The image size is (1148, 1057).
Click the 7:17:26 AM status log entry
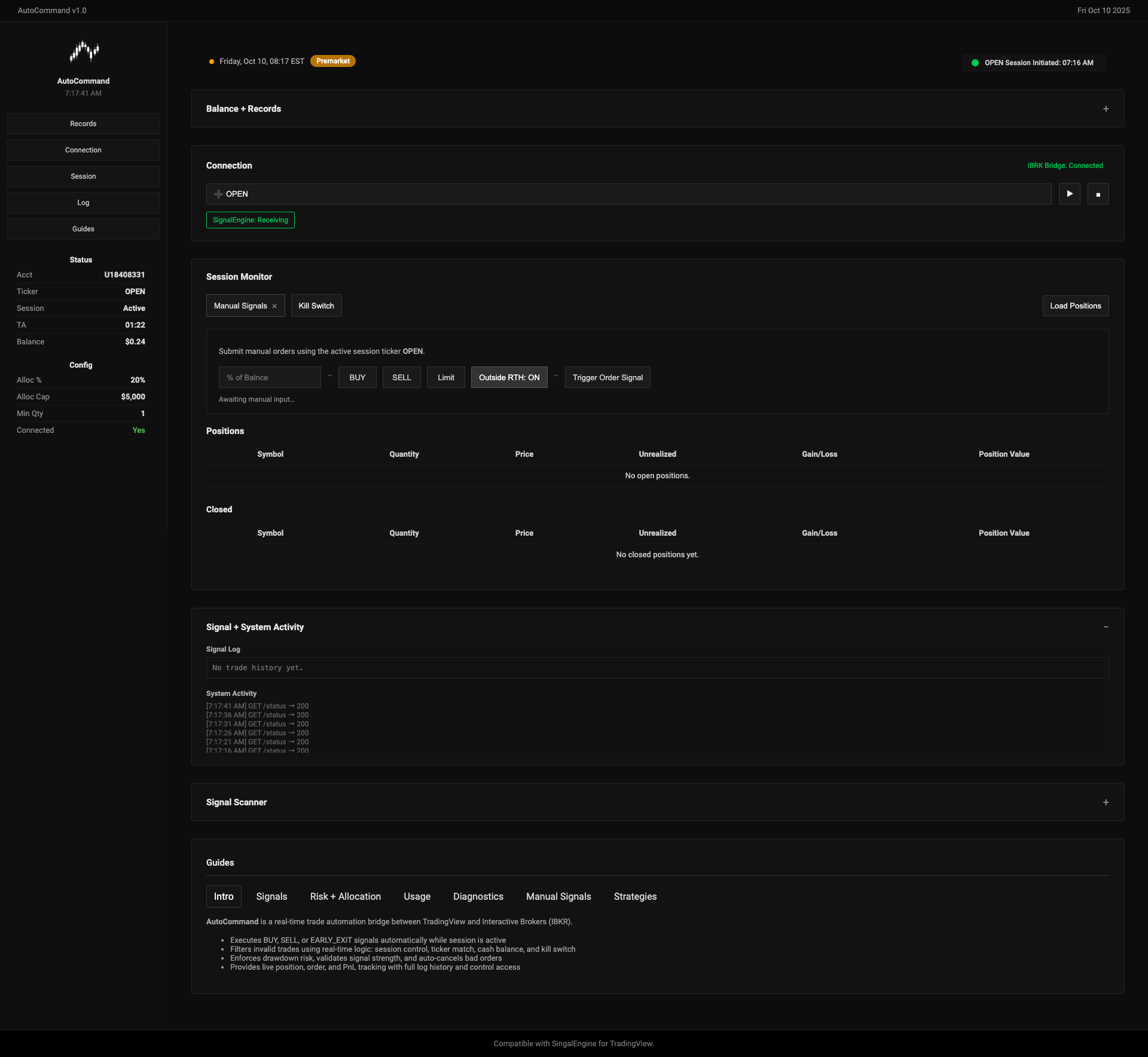[x=258, y=733]
